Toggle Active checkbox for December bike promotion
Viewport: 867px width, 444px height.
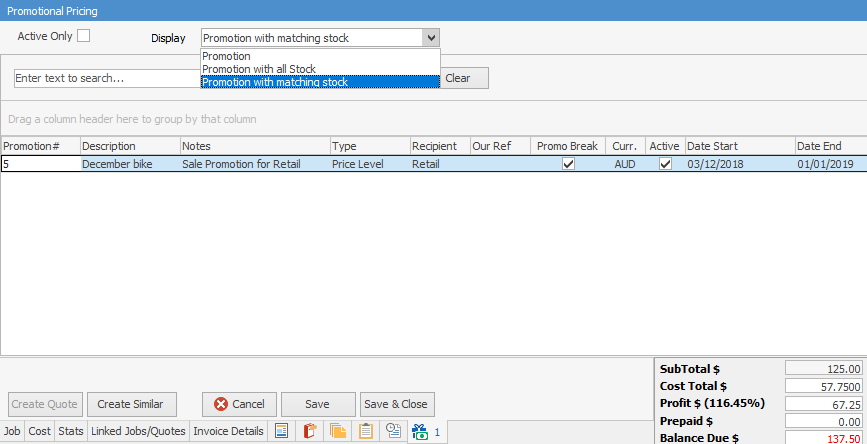click(x=666, y=164)
